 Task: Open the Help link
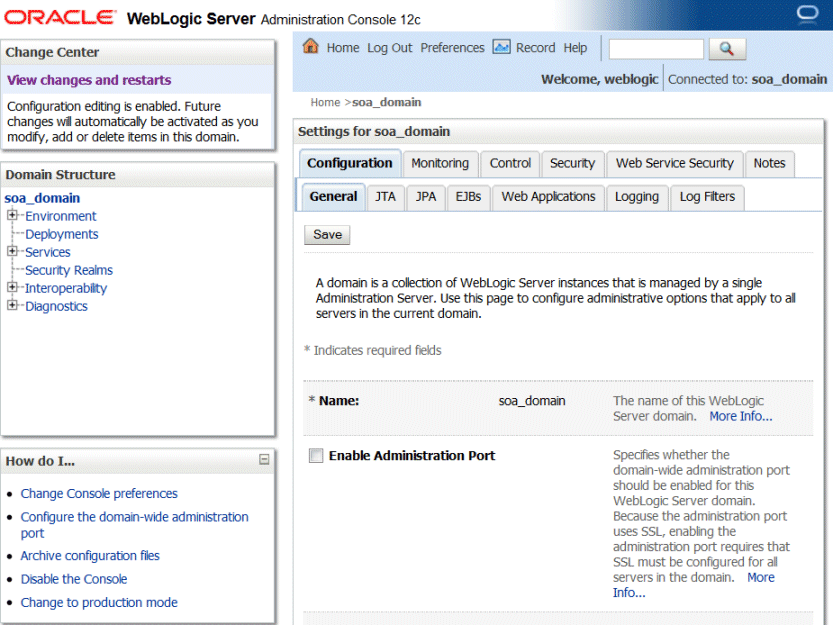click(x=575, y=48)
